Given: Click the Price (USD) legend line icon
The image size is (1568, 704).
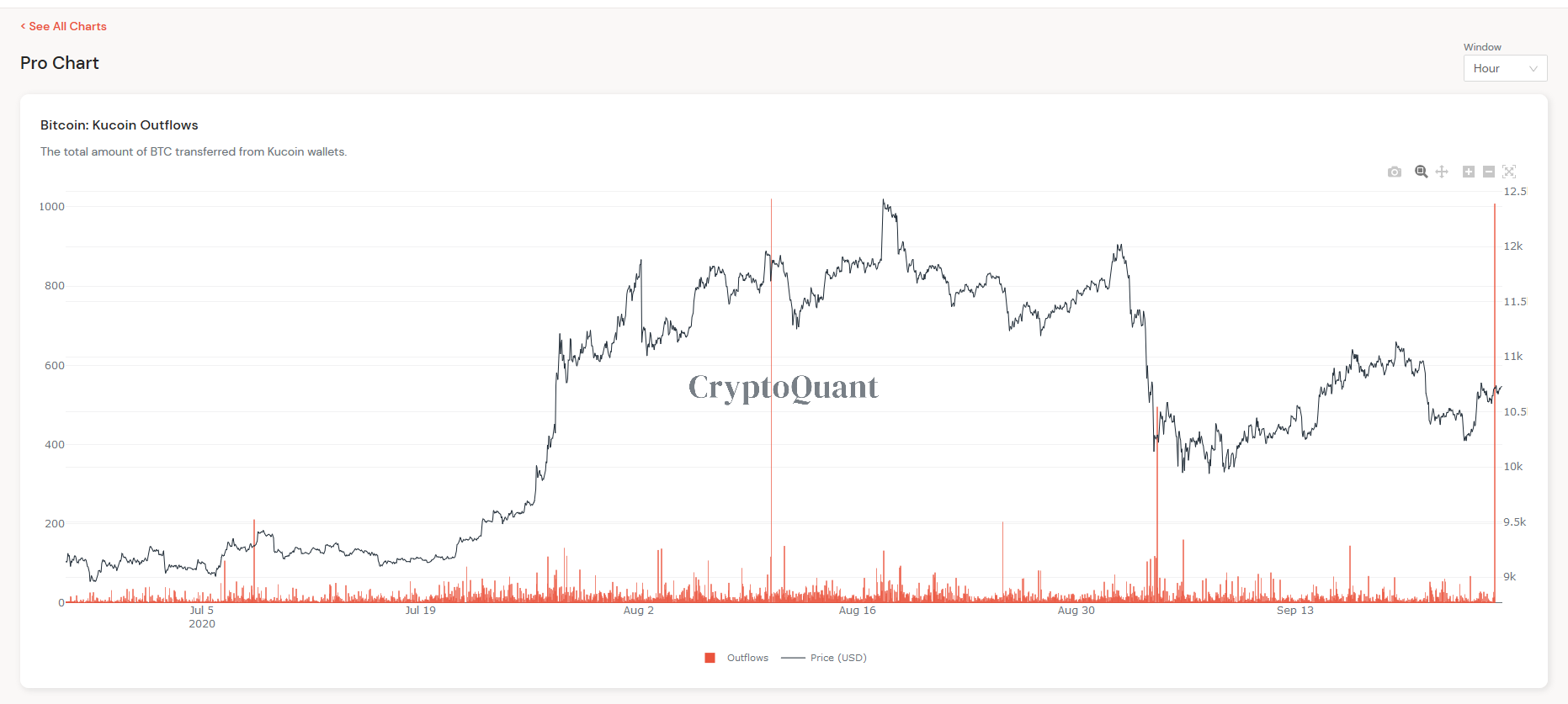Looking at the screenshot, I should click(792, 657).
